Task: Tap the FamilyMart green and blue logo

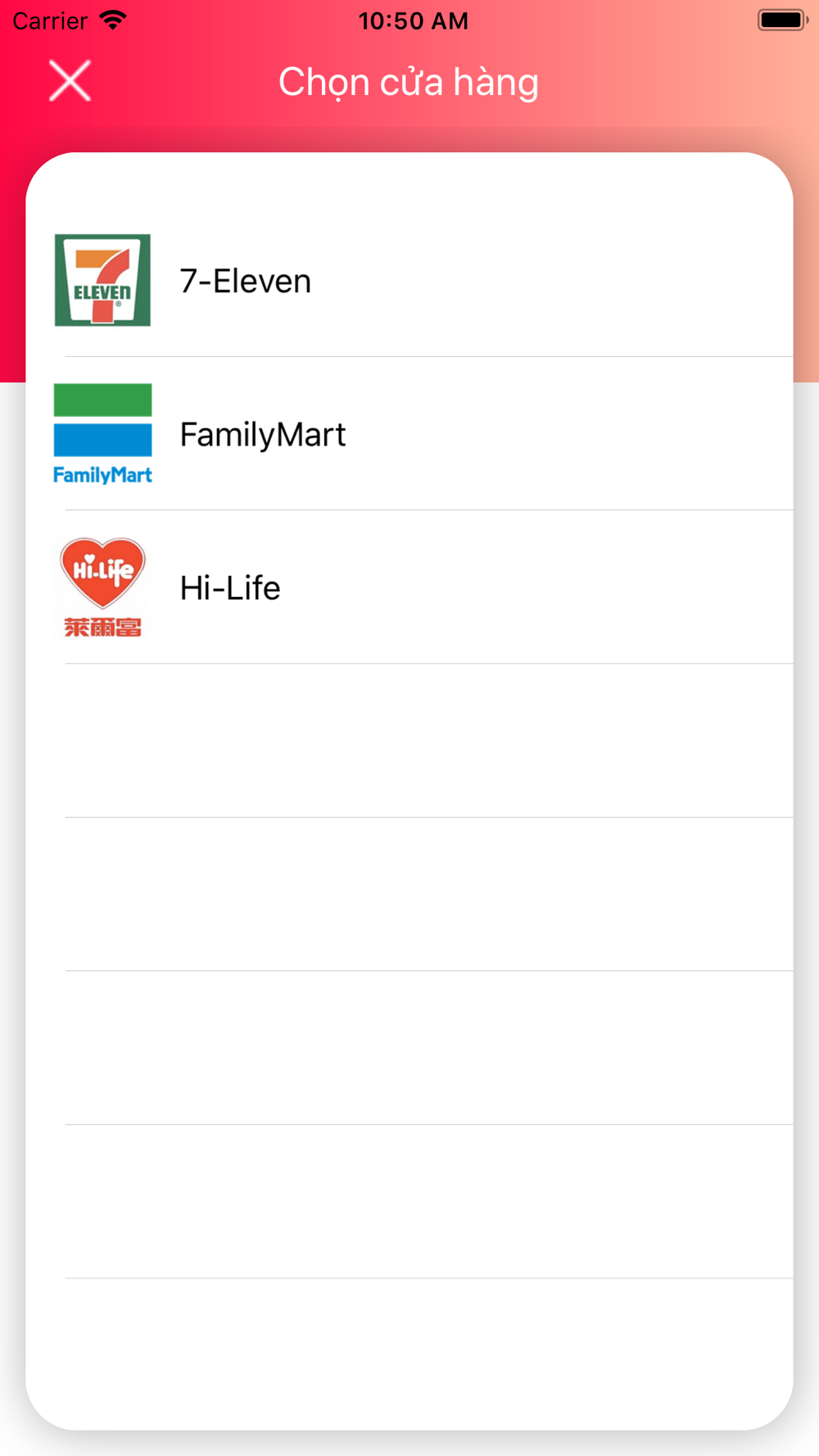Action: (102, 434)
